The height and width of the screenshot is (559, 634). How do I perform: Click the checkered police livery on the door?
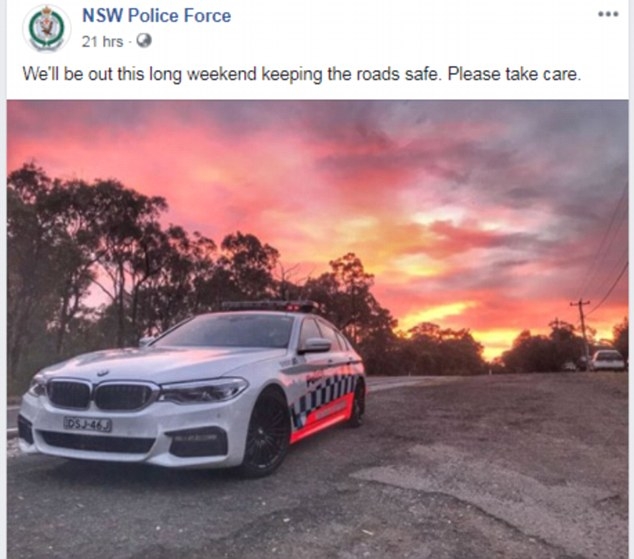323,396
